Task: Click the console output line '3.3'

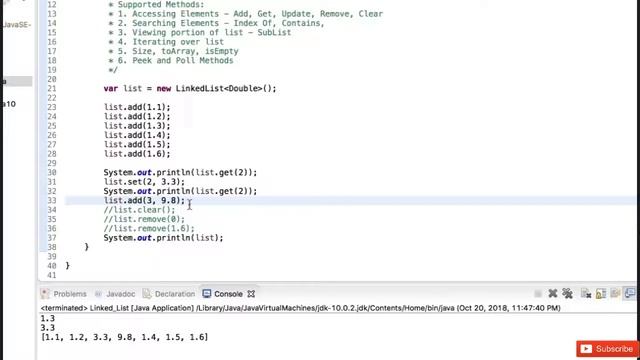Action: tap(48, 328)
